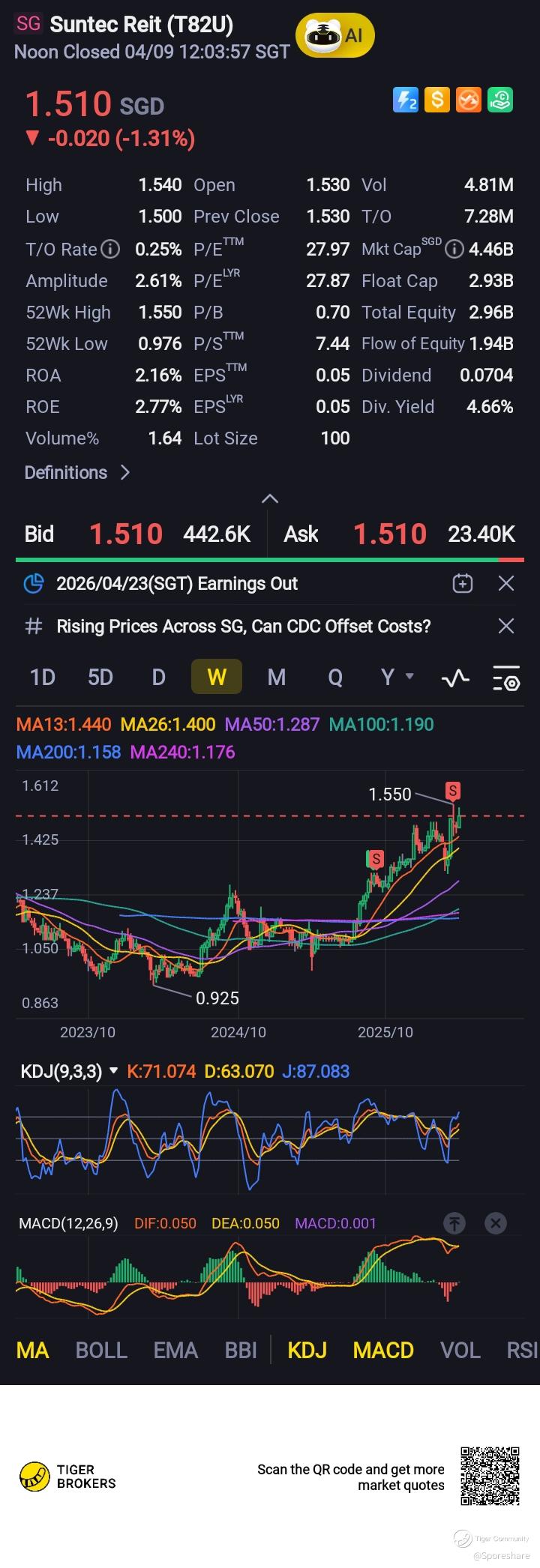Tap the SG market flag badge
This screenshot has width=540, height=1568.
(x=28, y=23)
